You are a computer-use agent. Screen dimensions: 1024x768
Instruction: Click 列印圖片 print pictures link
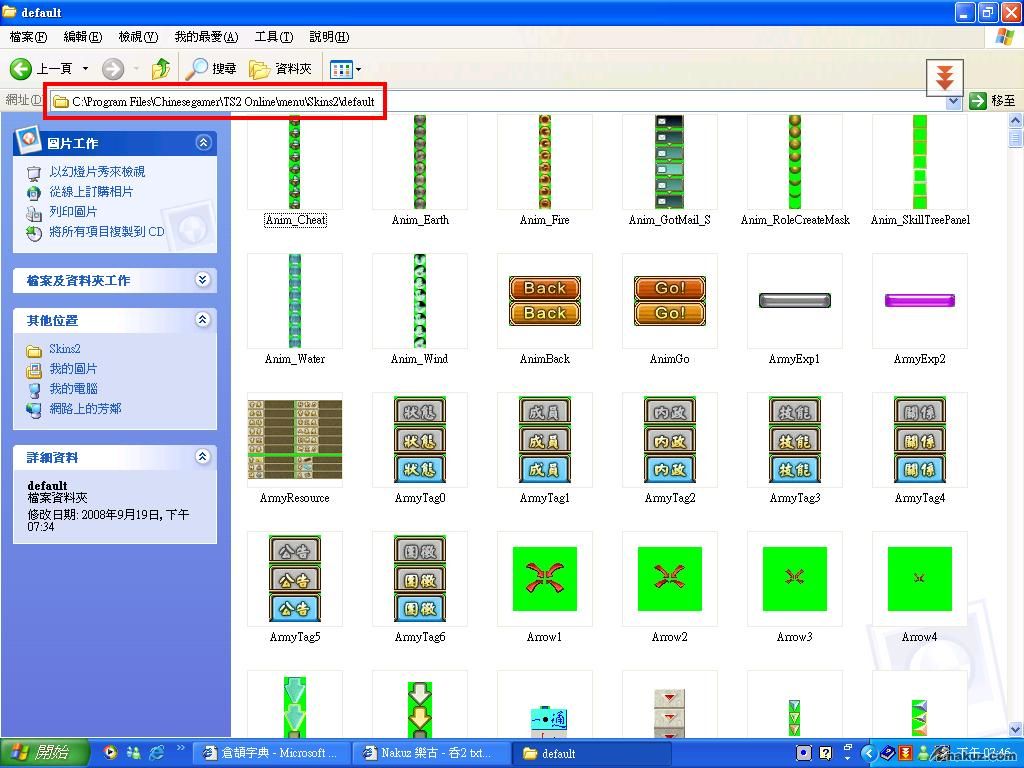coord(73,212)
